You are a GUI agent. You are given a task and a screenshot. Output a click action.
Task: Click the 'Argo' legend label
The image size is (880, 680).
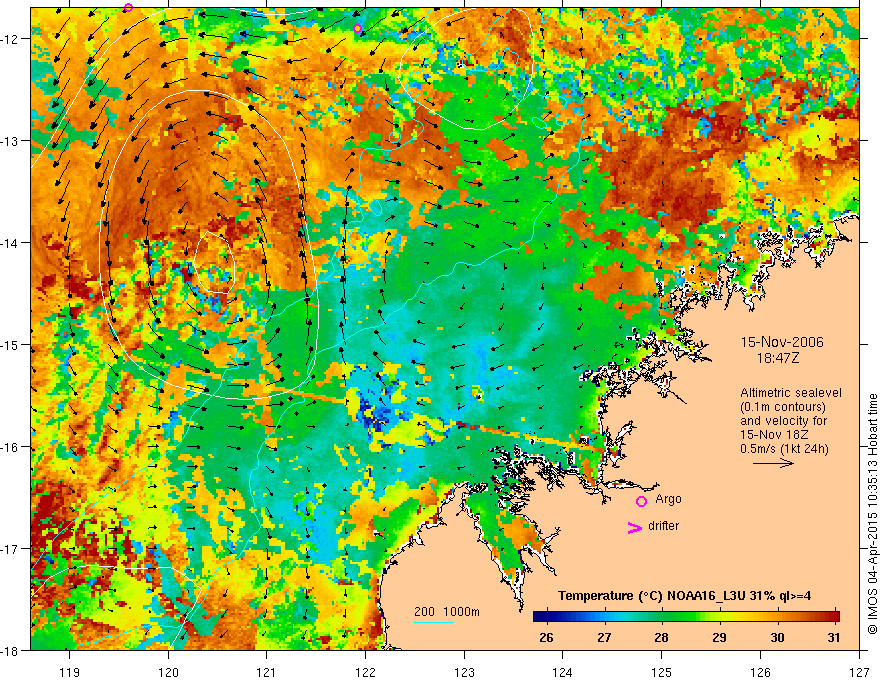[x=668, y=499]
